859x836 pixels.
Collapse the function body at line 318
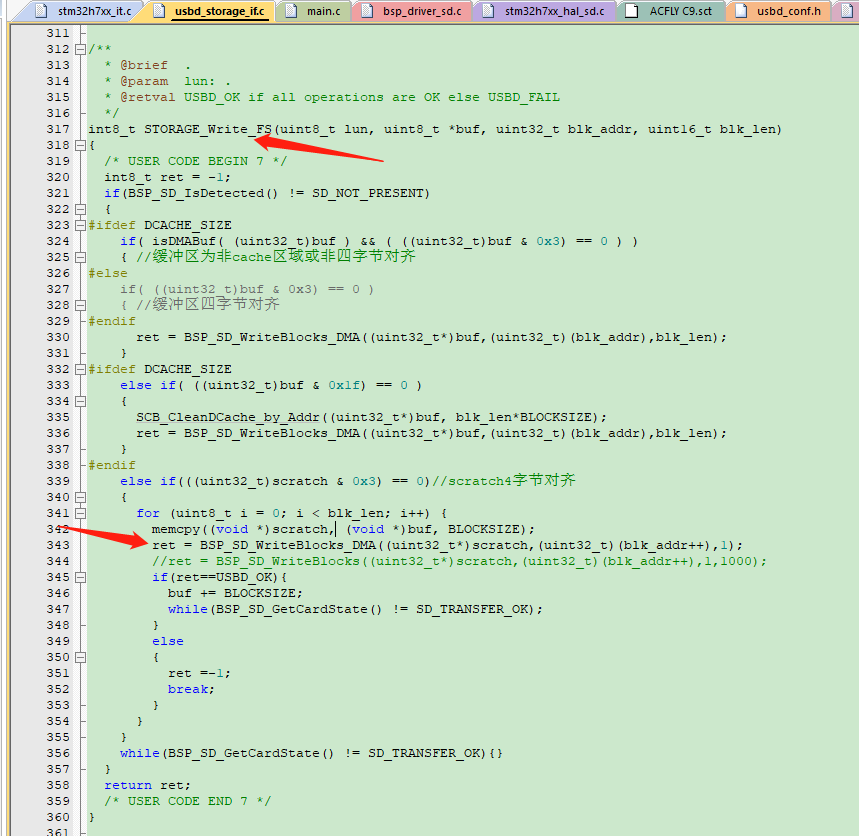click(x=81, y=145)
